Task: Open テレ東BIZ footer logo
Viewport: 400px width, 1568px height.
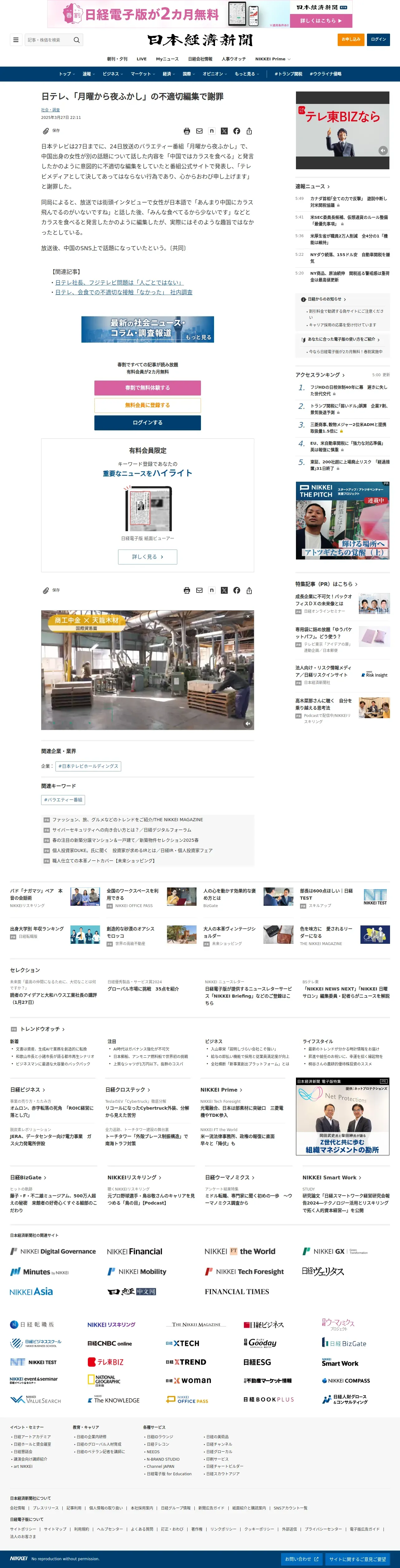Action: click(x=106, y=1362)
